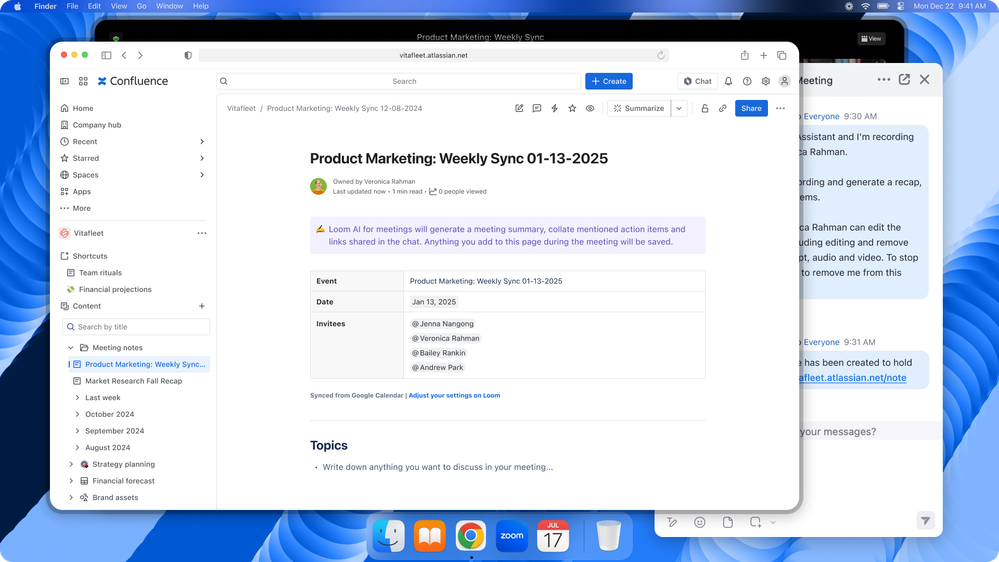Open a new Safari tab

tap(763, 55)
